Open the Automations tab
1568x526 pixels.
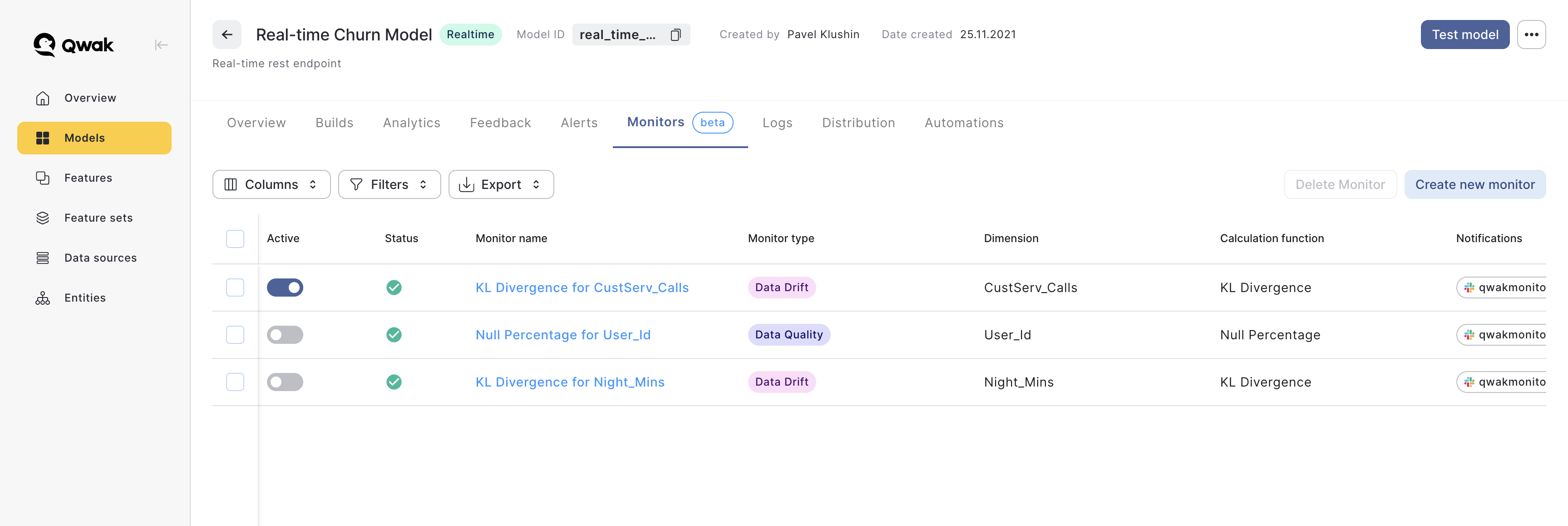pyautogui.click(x=964, y=123)
